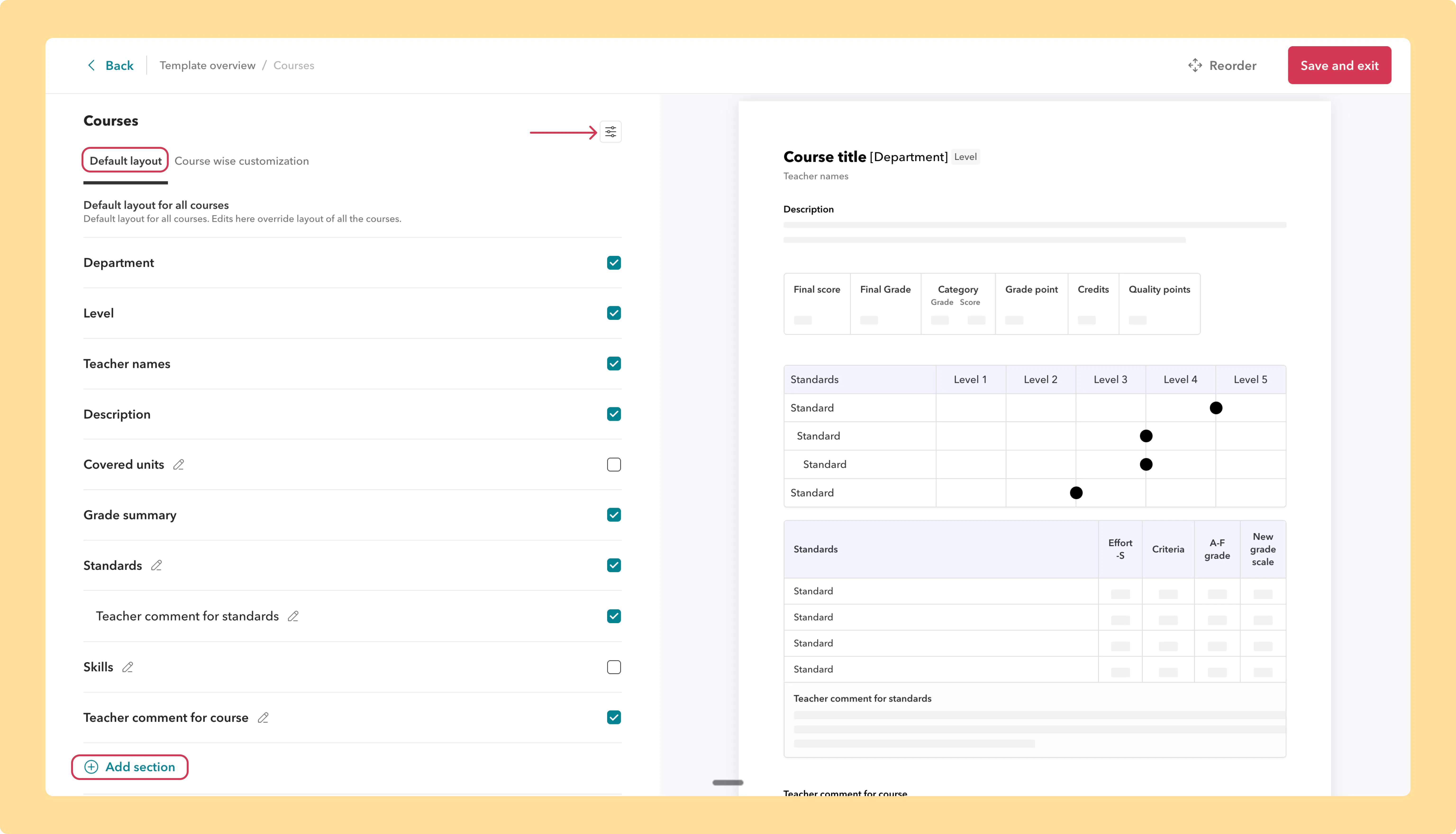This screenshot has width=1456, height=834.
Task: Go to Template overview breadcrumb
Action: pos(207,65)
